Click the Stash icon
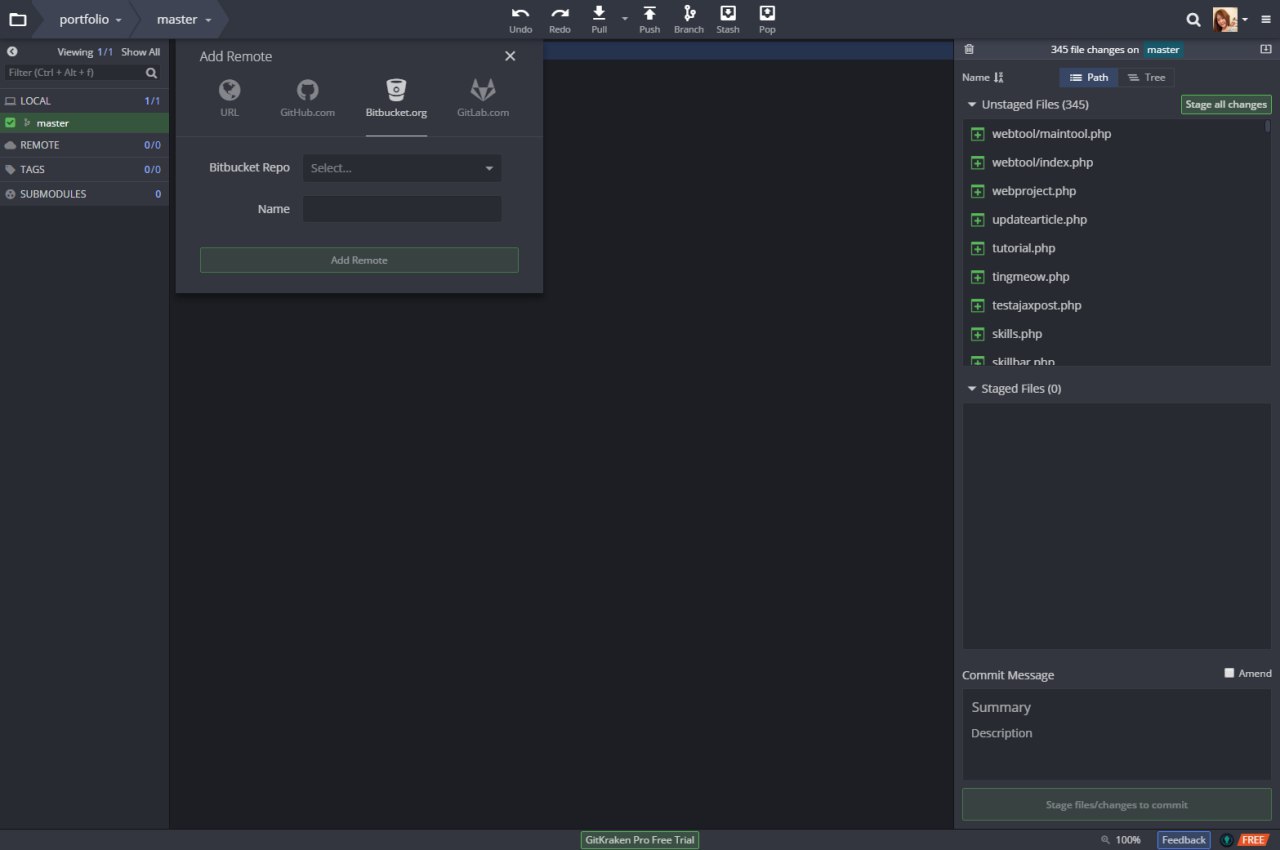Screen dimensions: 1280x850 tap(728, 14)
